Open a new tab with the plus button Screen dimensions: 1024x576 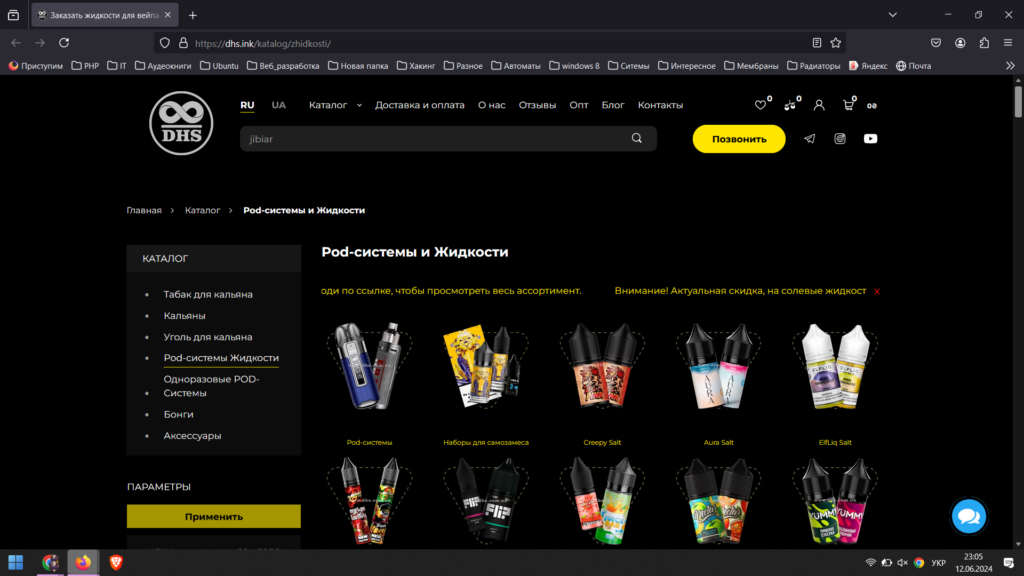click(x=193, y=15)
